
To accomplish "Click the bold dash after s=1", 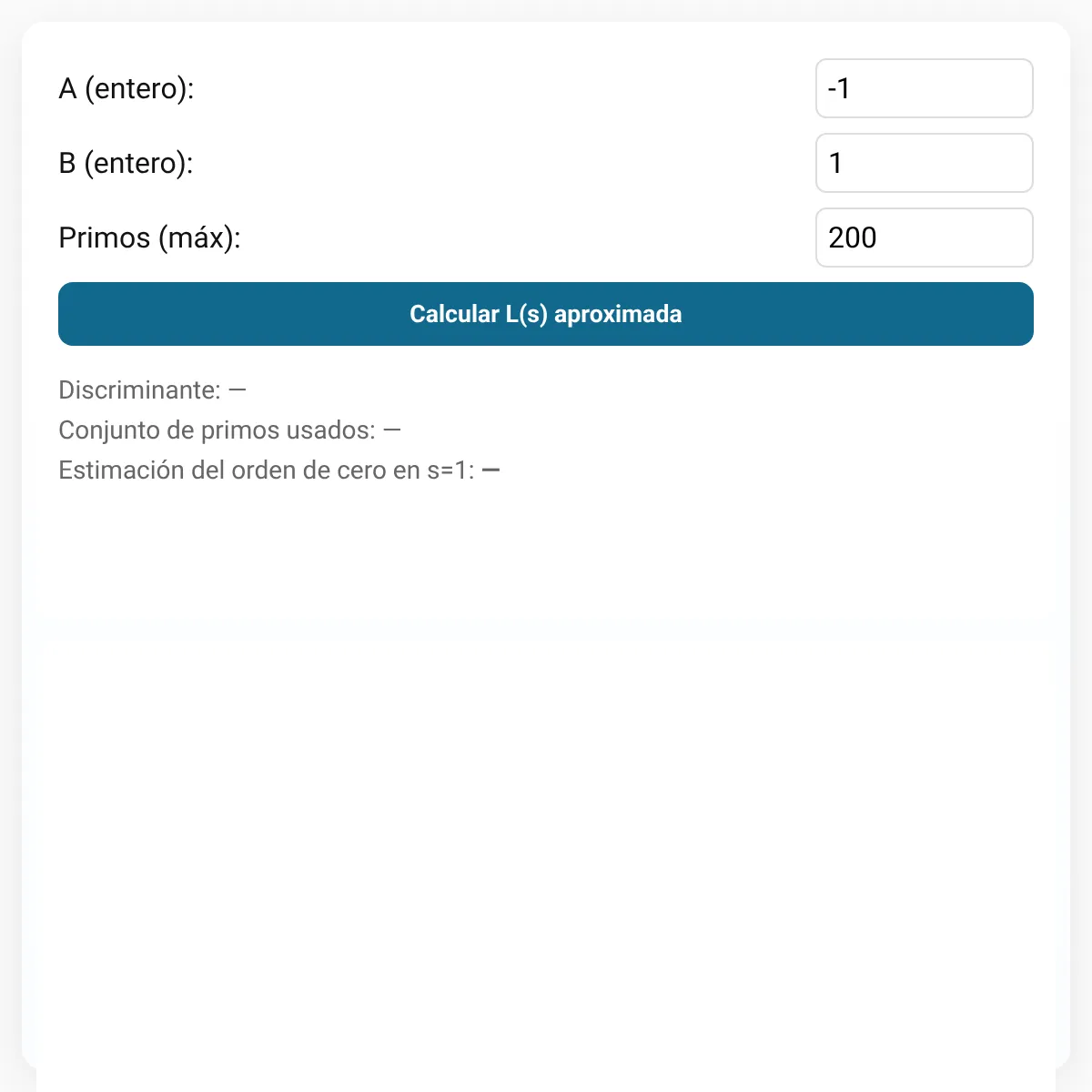I will point(491,470).
